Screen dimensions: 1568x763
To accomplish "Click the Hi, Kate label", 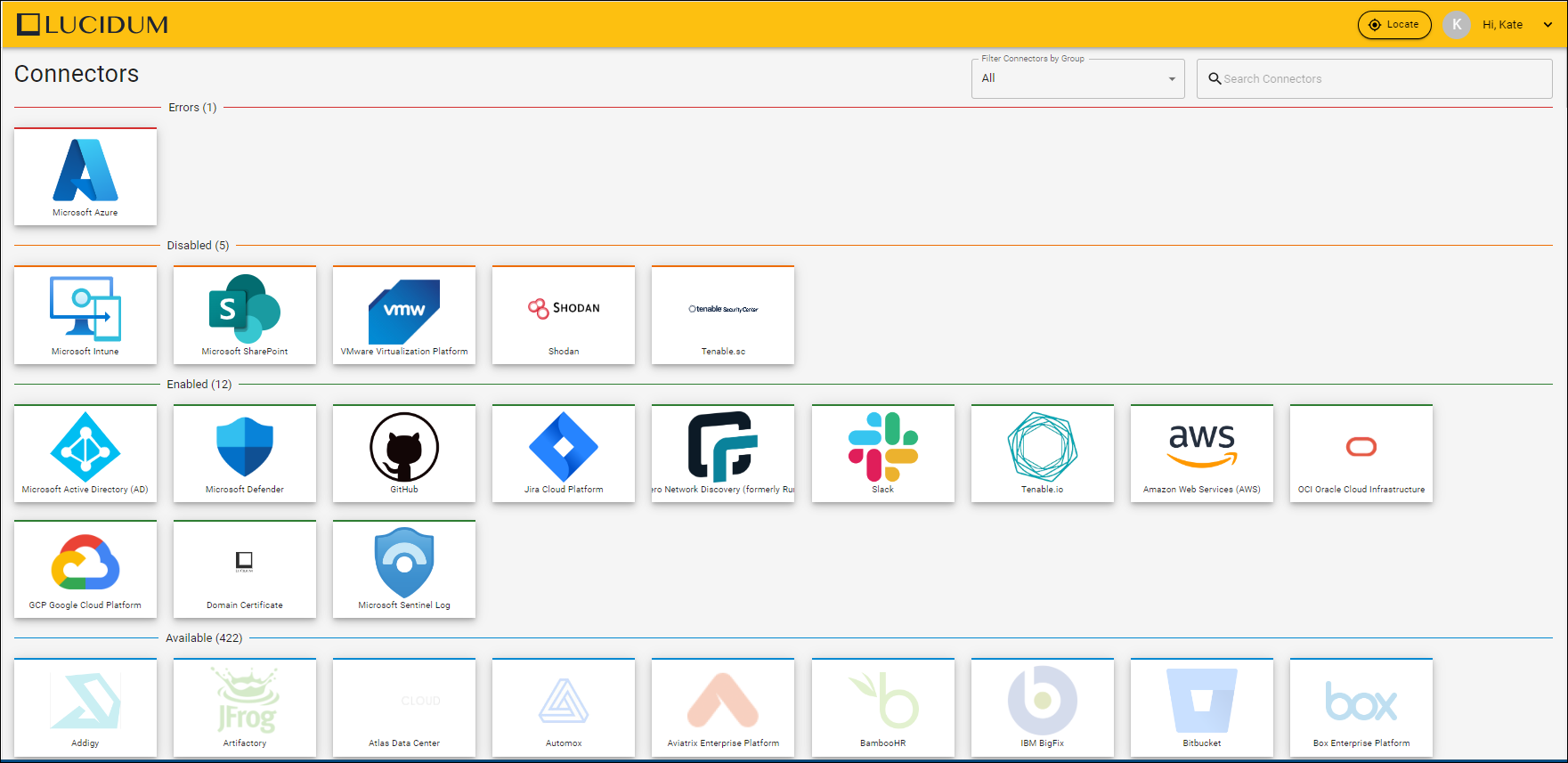I will click(1503, 25).
